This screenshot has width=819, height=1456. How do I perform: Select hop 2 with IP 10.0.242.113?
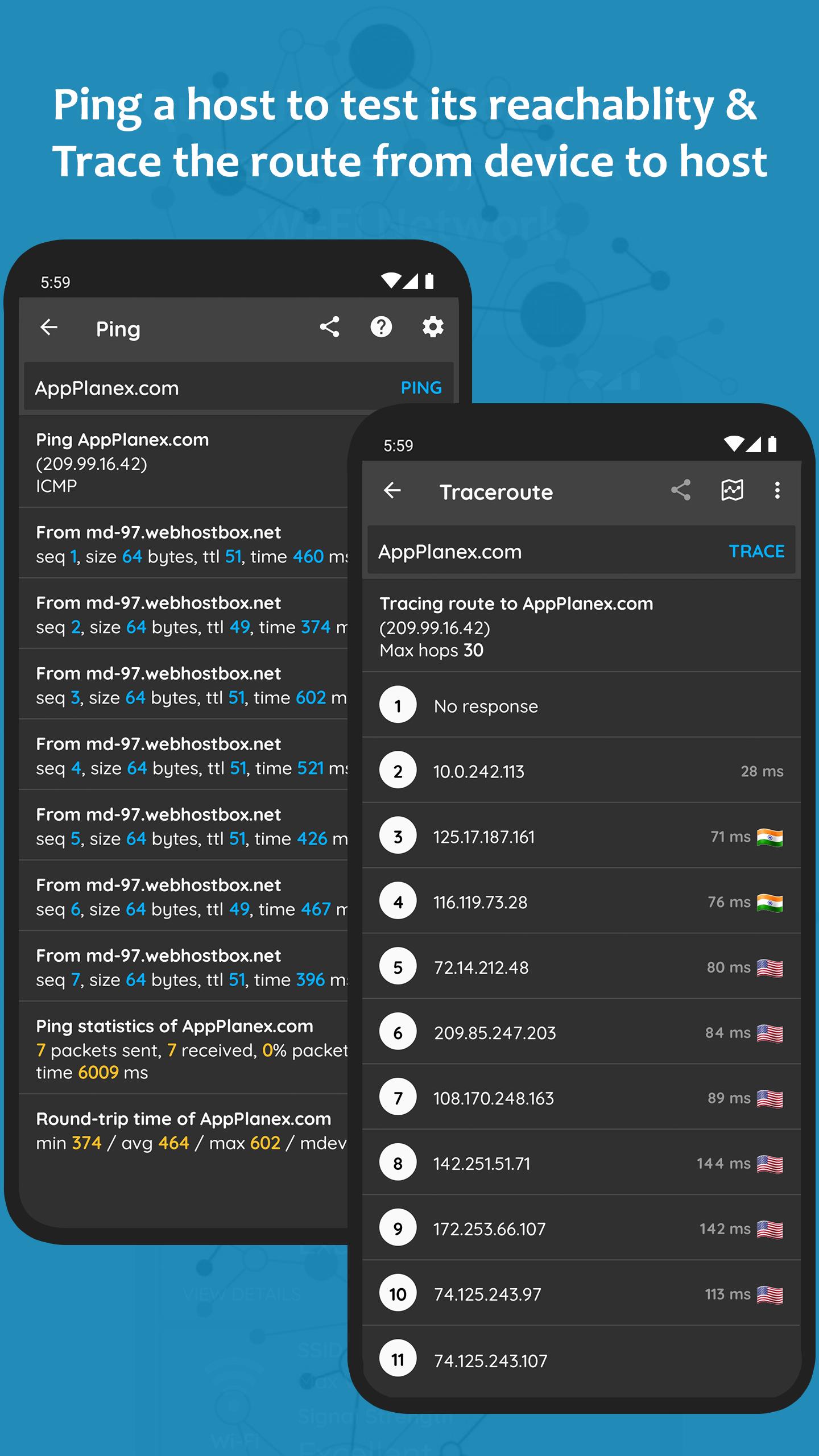580,771
